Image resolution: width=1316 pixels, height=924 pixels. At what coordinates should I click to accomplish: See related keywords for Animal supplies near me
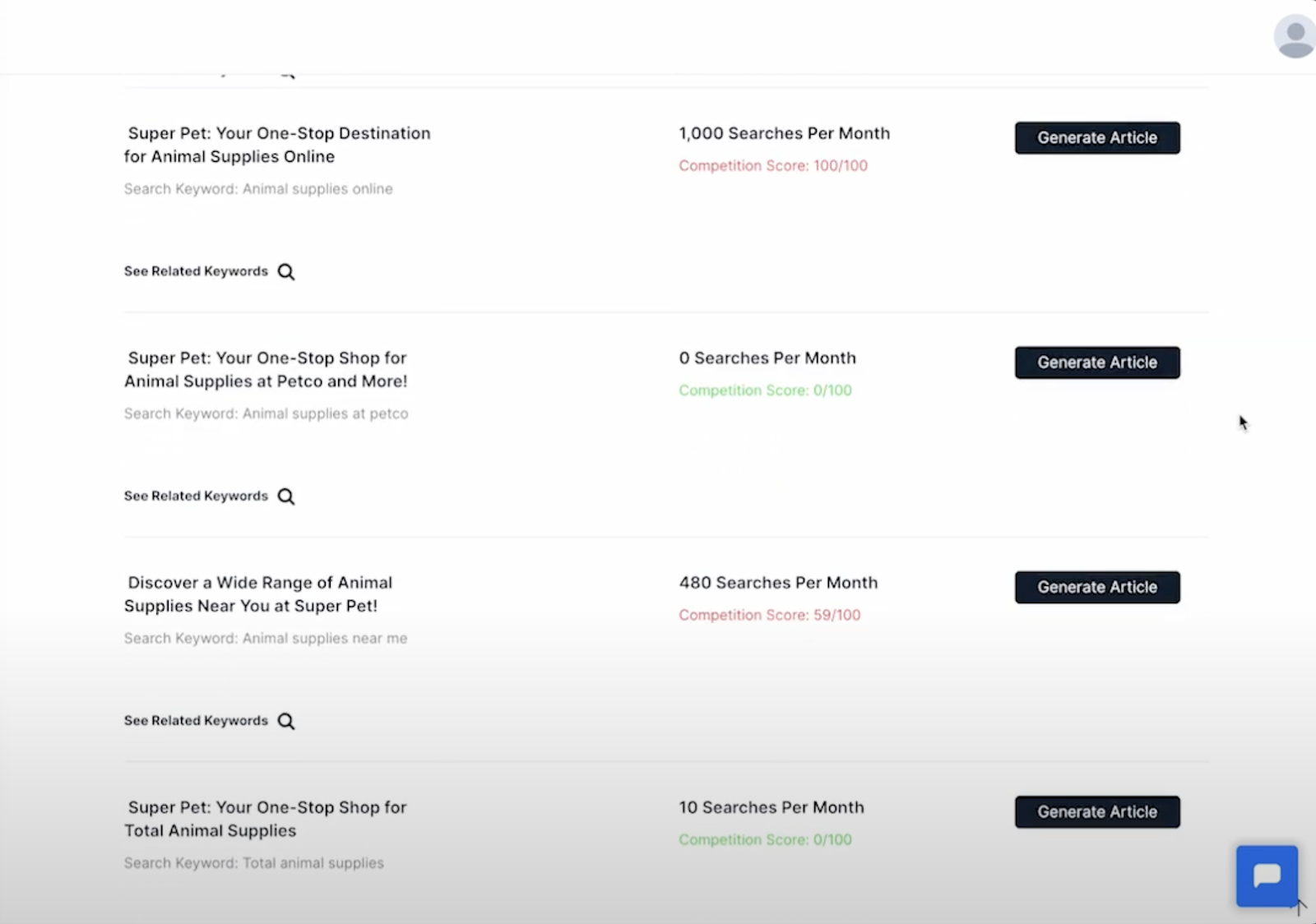point(196,720)
